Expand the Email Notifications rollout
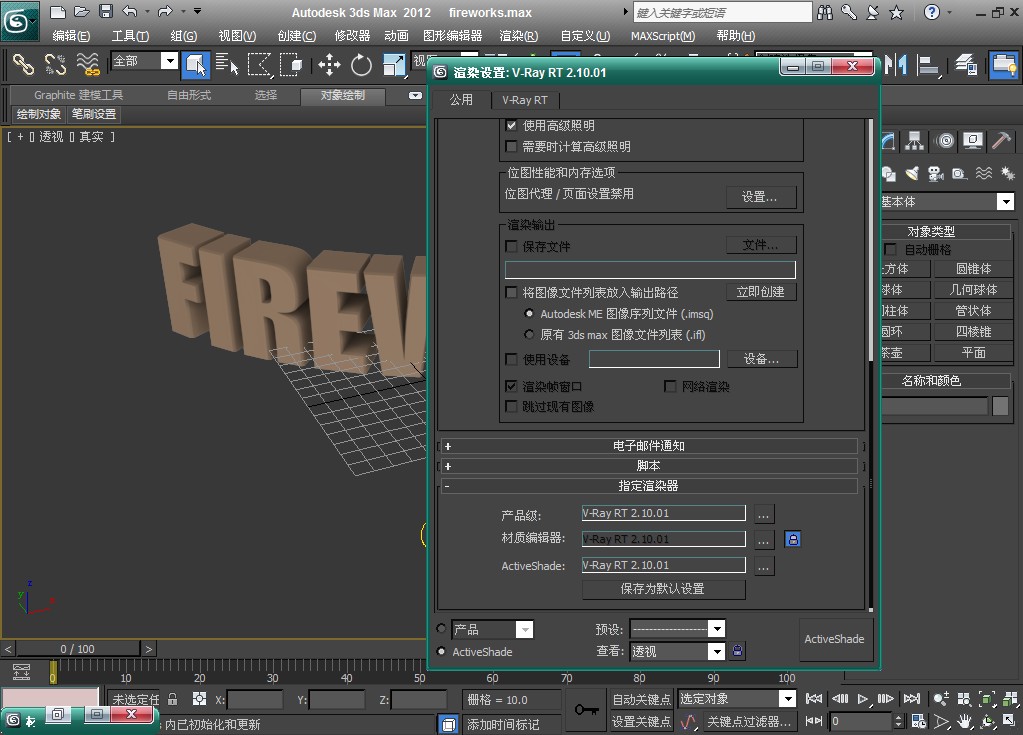 click(x=649, y=446)
